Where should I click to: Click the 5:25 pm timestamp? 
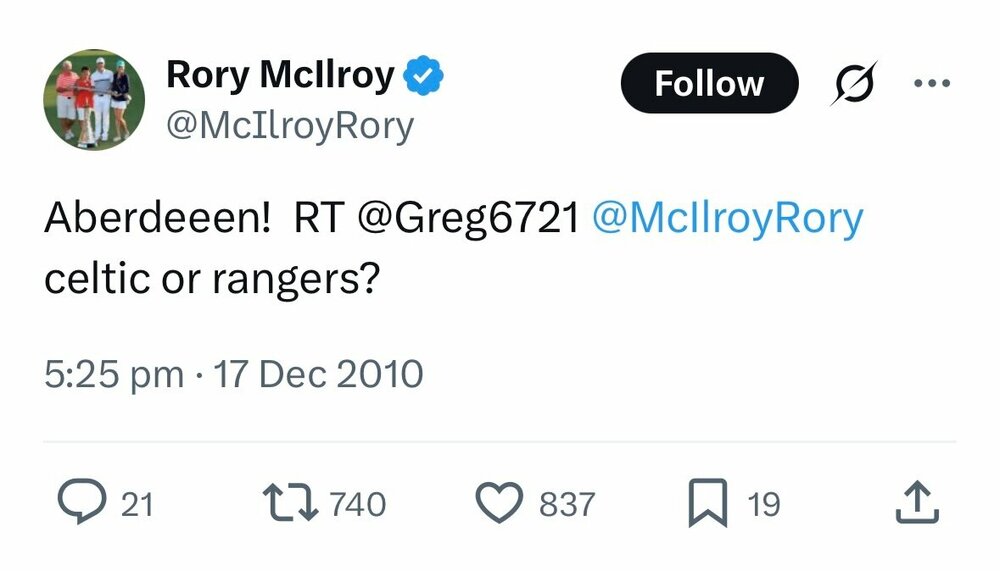(114, 374)
